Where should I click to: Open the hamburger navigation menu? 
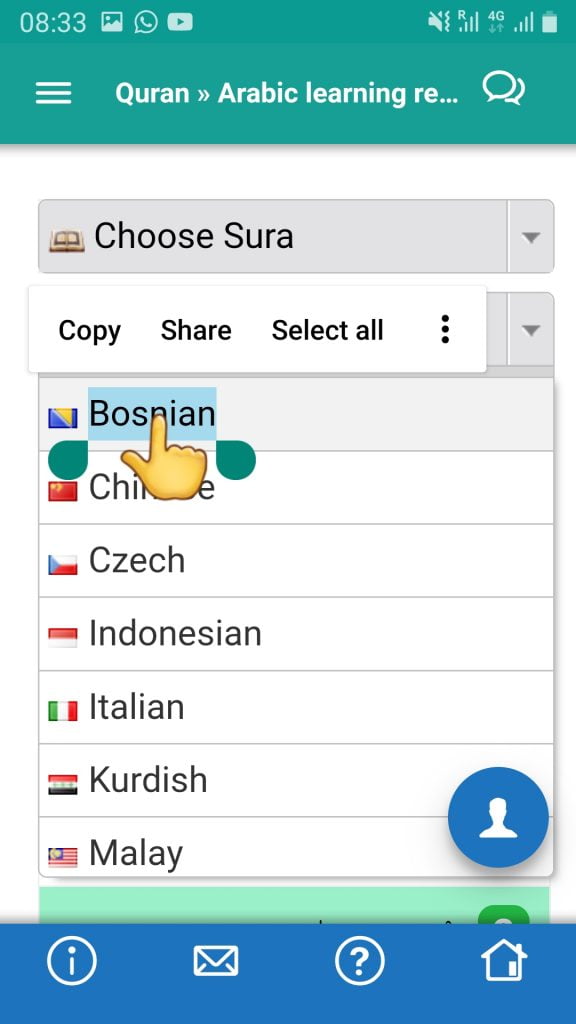tap(53, 93)
